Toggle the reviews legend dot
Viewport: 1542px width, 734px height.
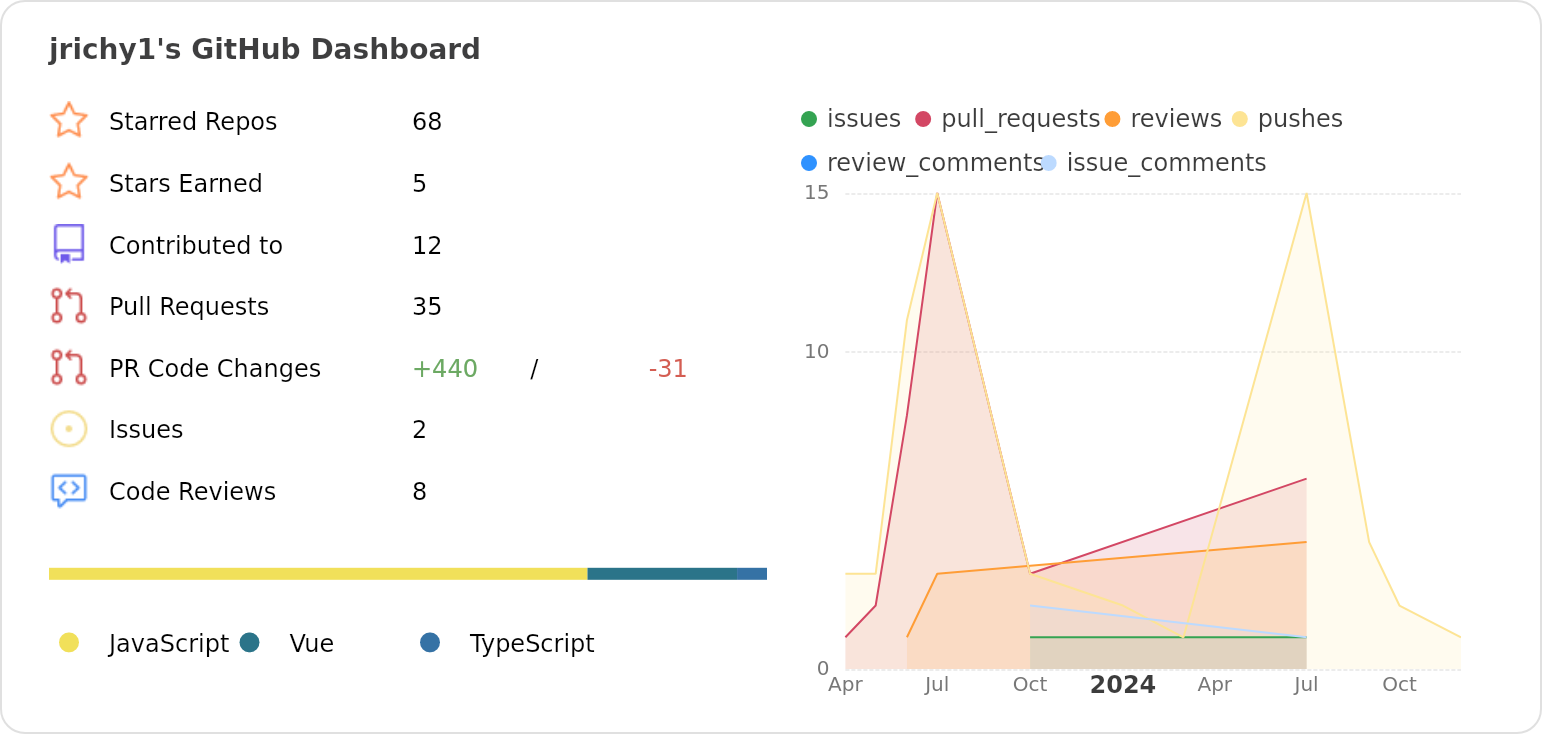click(x=1112, y=119)
